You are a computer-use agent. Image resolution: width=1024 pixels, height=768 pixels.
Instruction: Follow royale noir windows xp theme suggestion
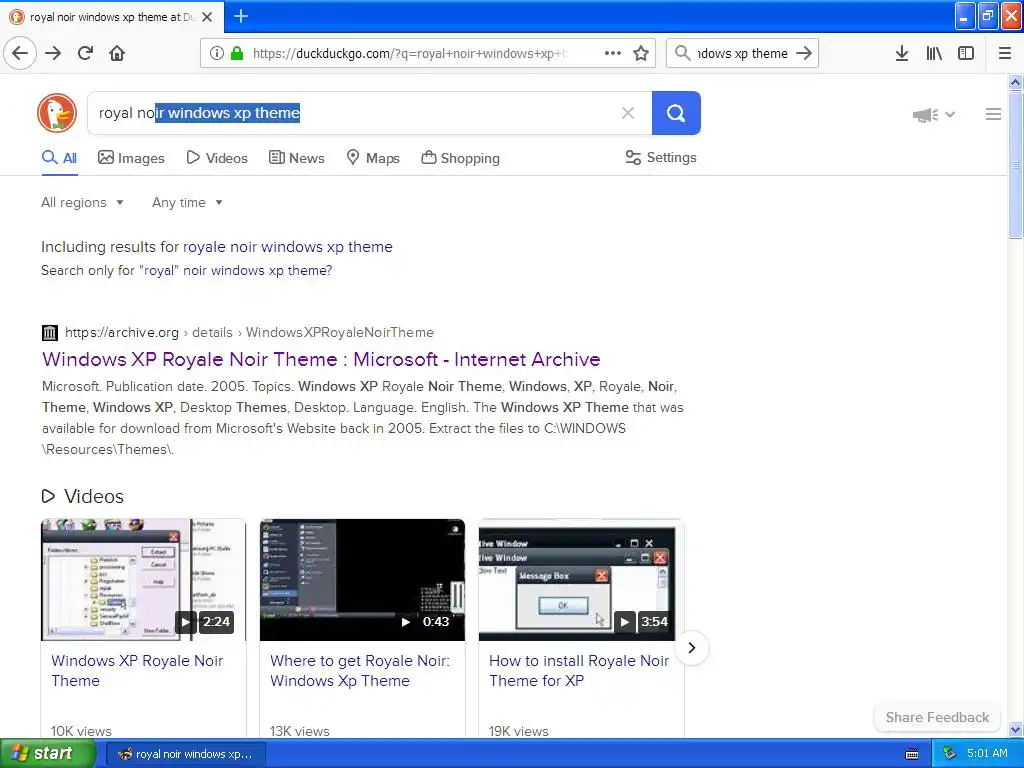pyautogui.click(x=288, y=247)
